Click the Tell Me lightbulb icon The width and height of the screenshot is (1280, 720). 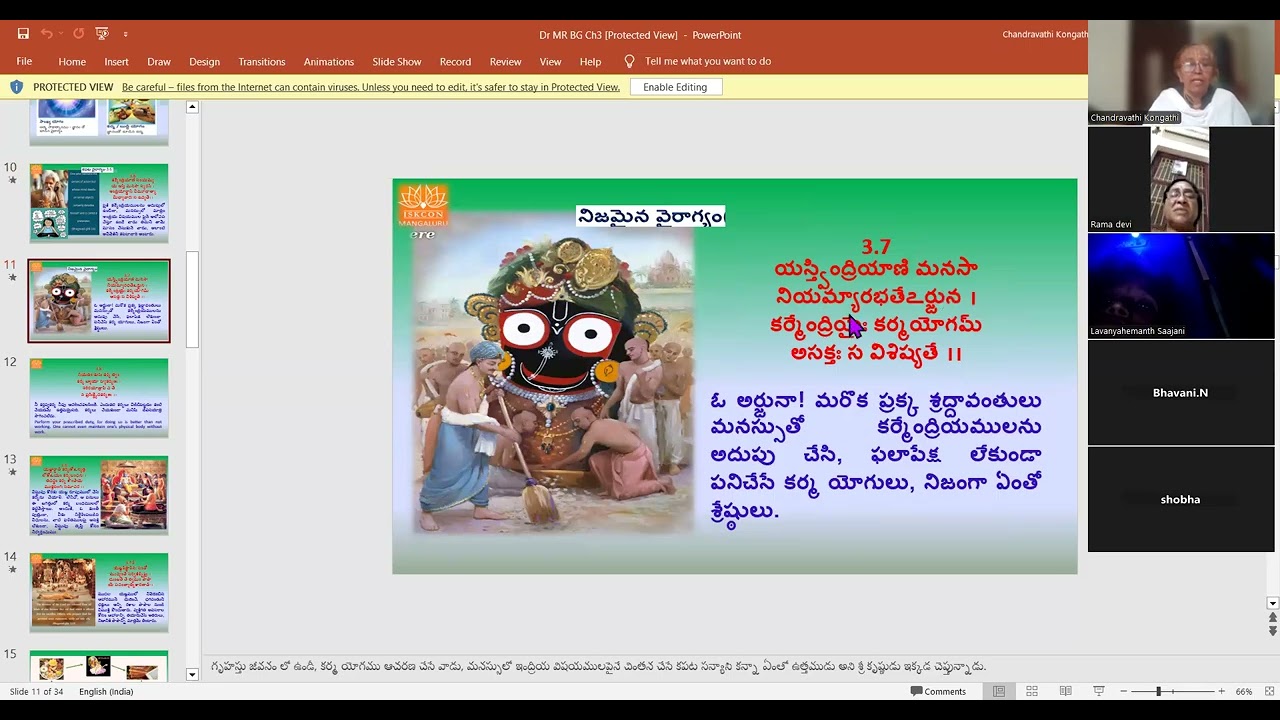coord(629,61)
